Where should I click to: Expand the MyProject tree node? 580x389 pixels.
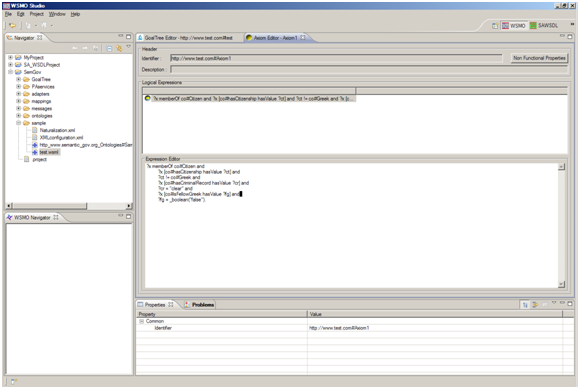tap(10, 58)
